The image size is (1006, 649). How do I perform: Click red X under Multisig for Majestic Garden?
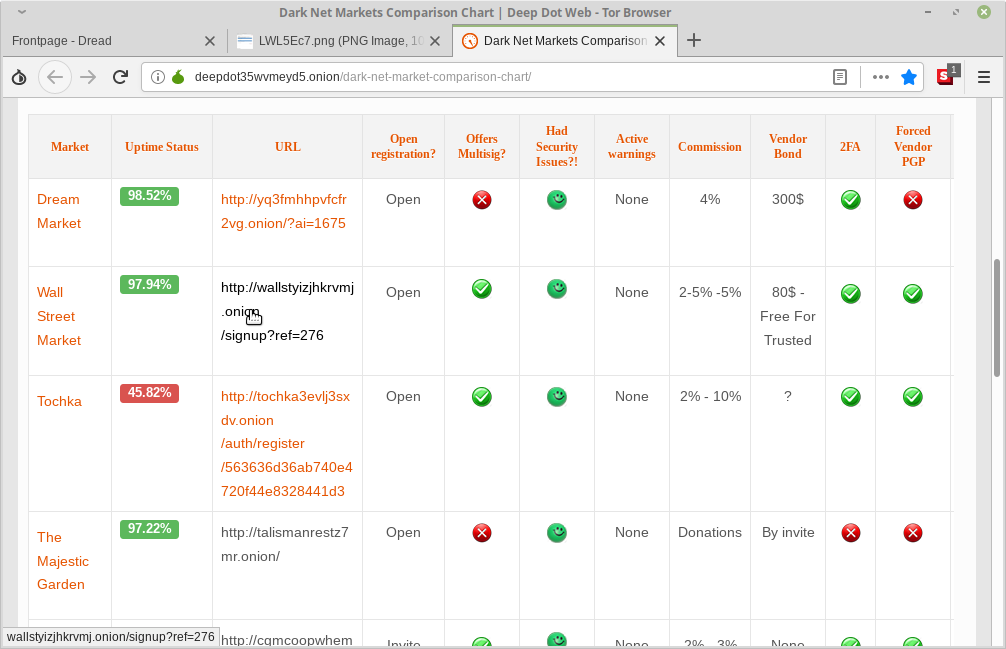(x=482, y=532)
